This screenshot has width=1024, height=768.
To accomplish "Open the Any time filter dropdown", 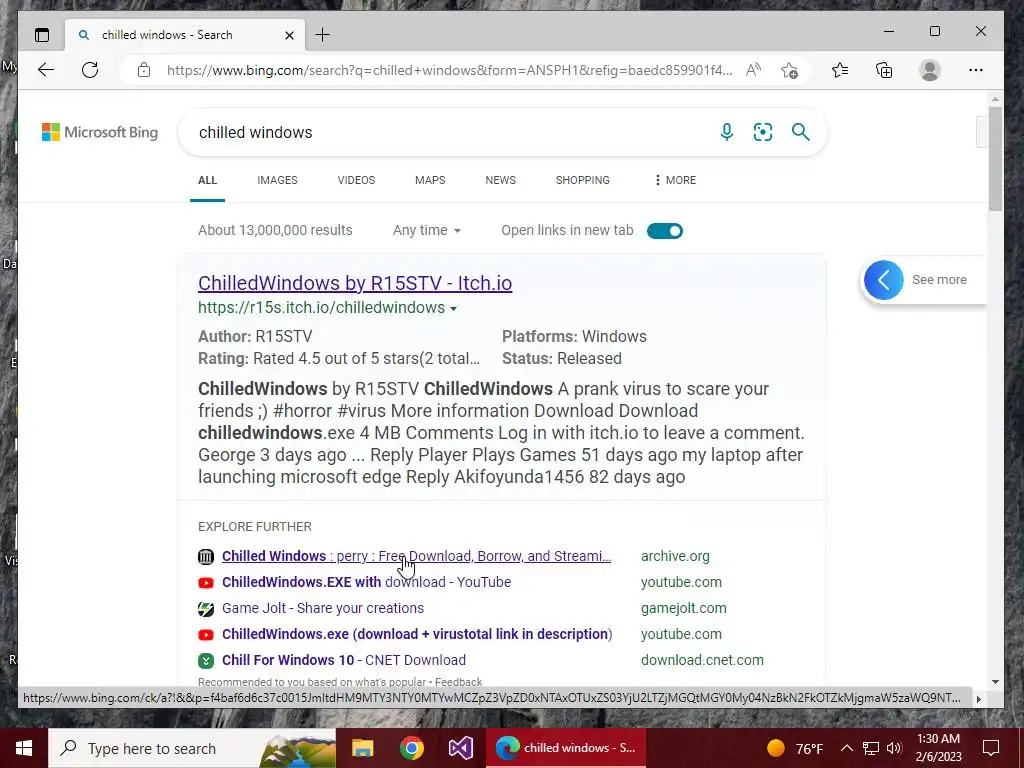I will (x=426, y=231).
